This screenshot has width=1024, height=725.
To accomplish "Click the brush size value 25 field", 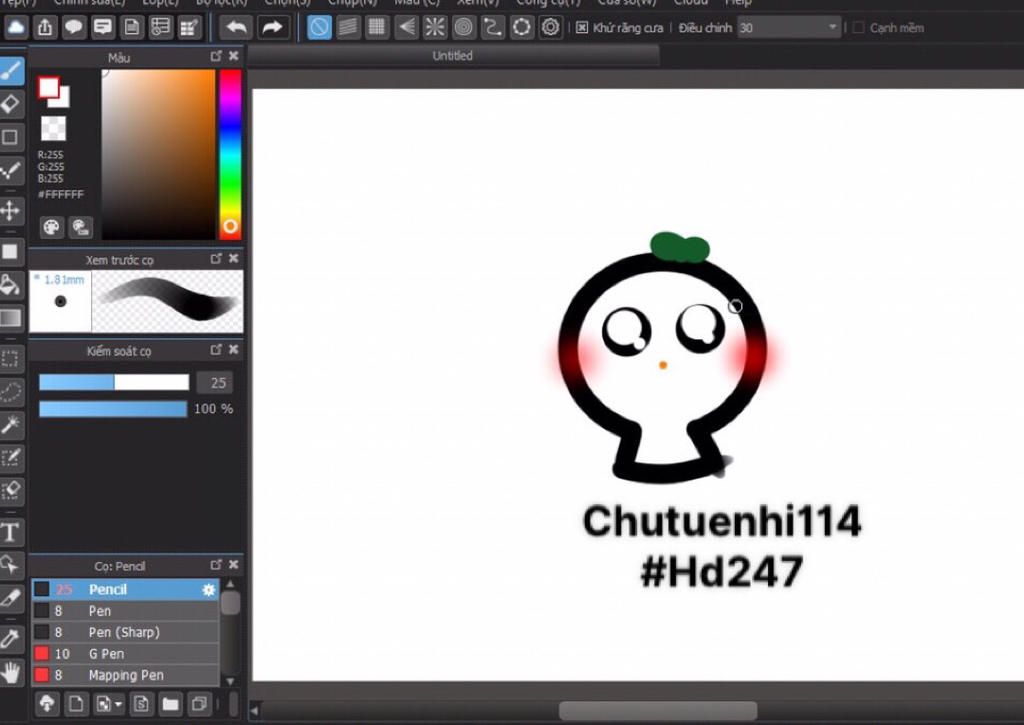I will (x=215, y=383).
